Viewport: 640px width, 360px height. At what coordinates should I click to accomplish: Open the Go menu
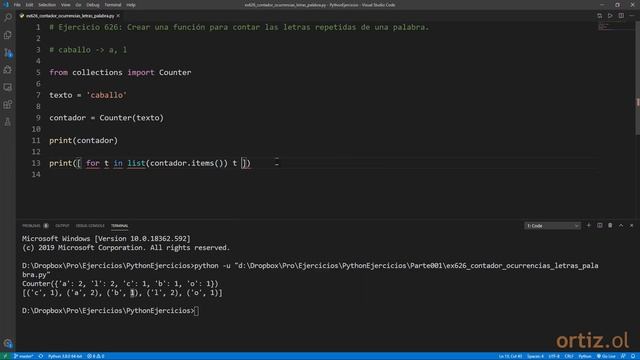point(78,5)
